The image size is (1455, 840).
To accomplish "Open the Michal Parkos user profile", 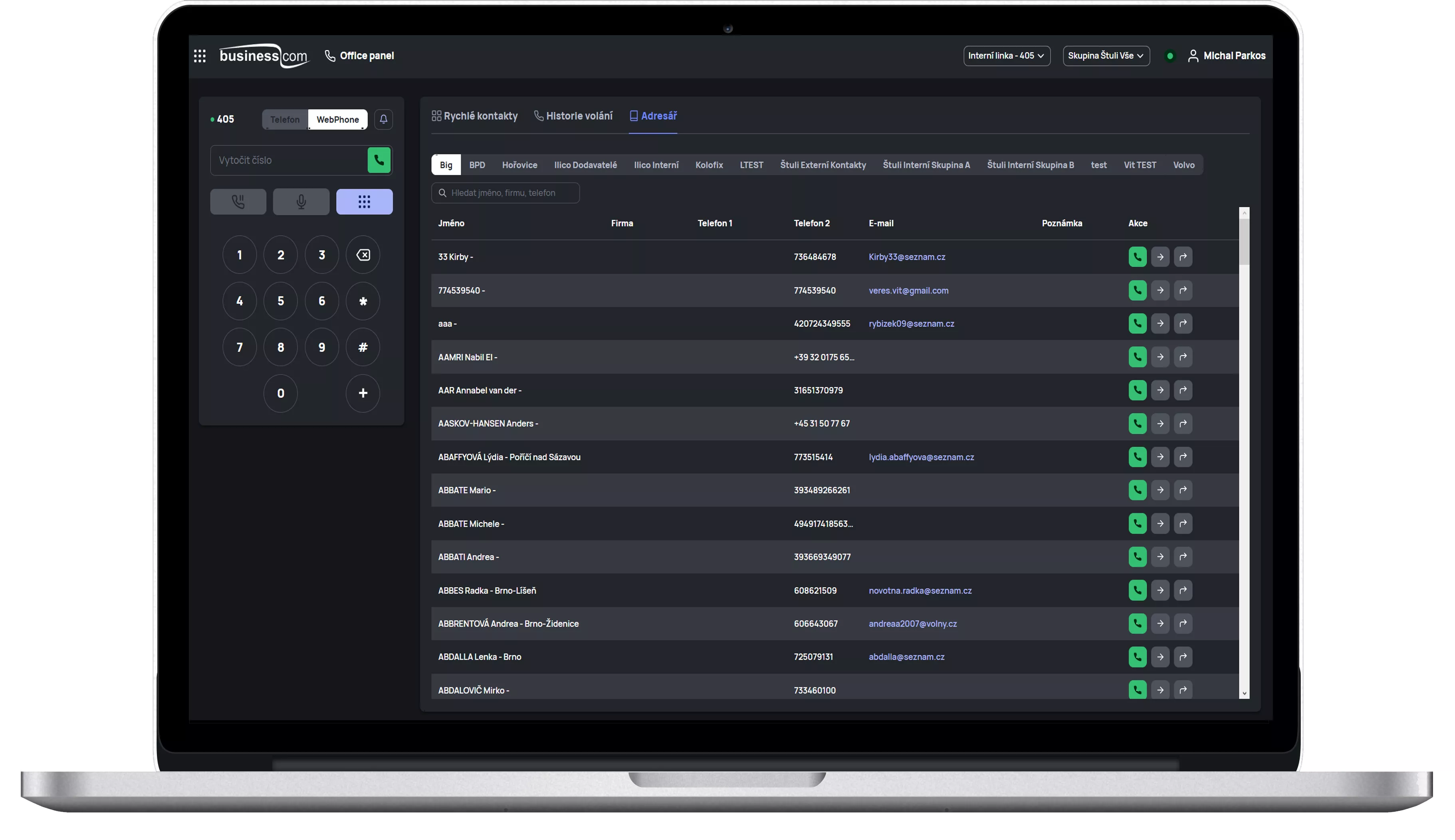I will [1226, 56].
